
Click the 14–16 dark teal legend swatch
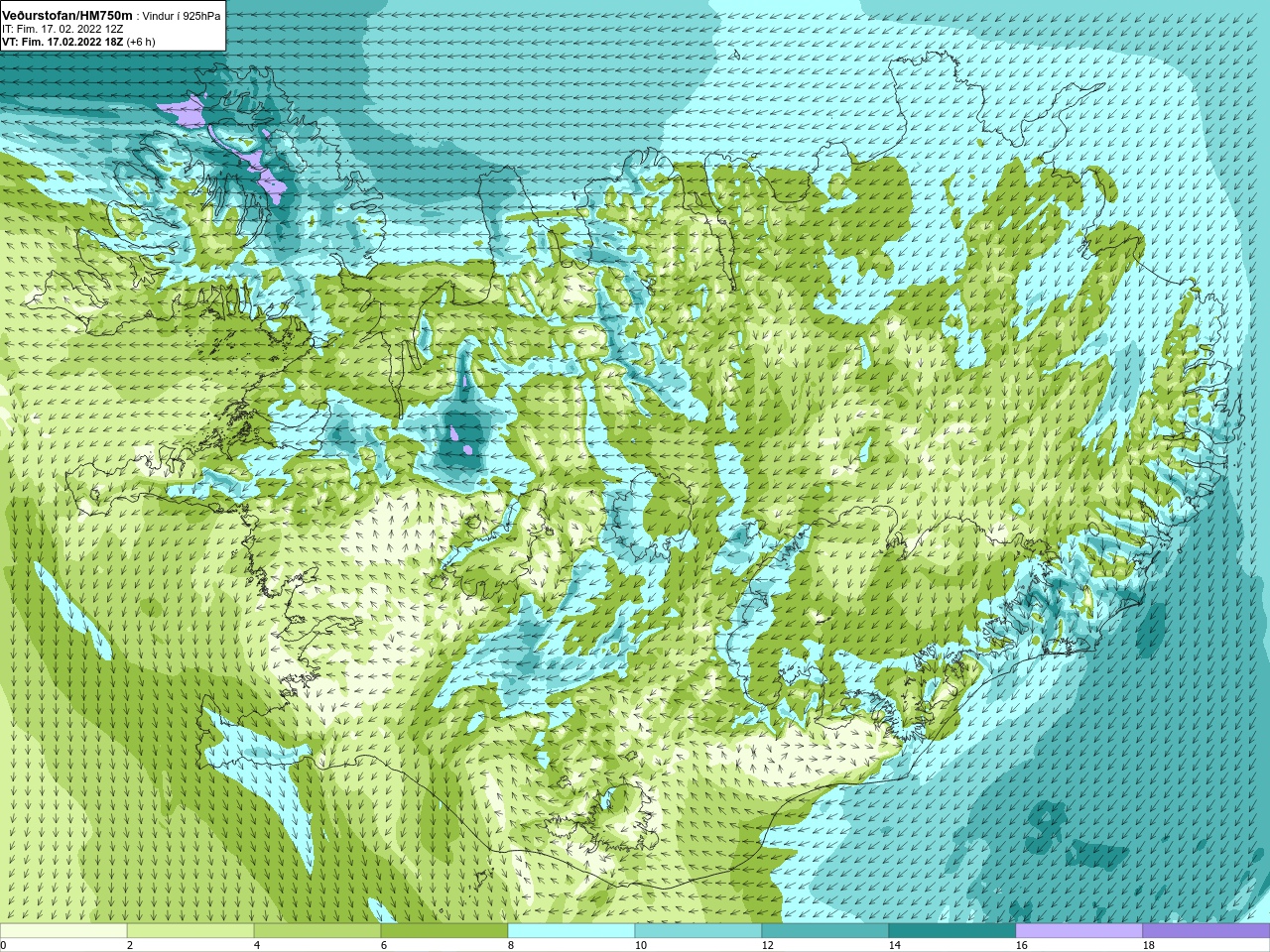(952, 931)
